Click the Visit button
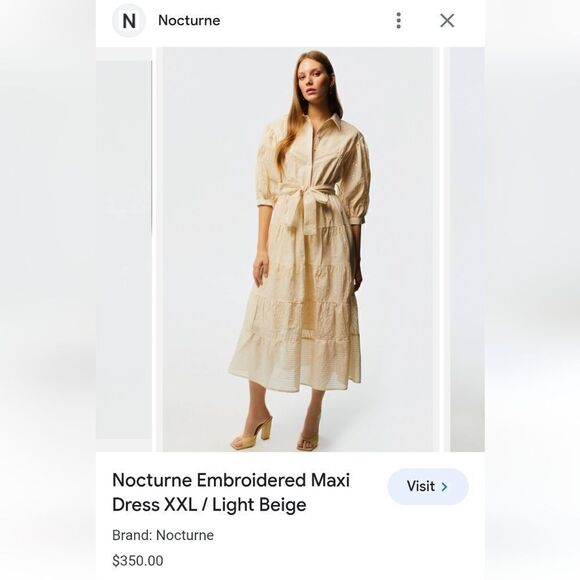 pos(428,486)
